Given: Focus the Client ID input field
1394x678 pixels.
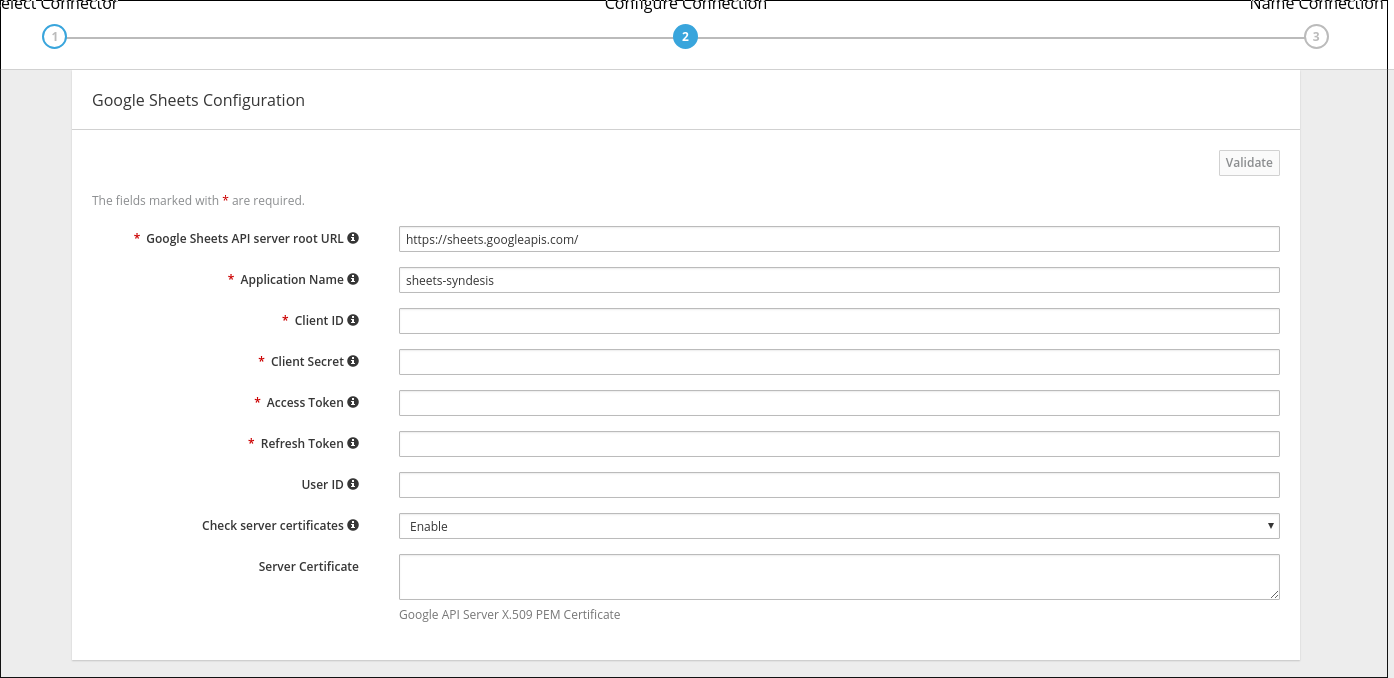Looking at the screenshot, I should pos(839,321).
